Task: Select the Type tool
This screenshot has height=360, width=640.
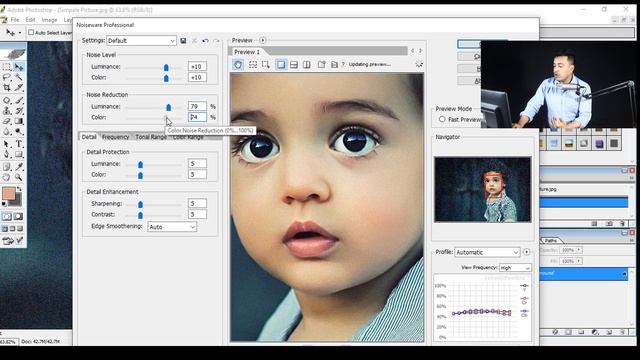Action: pos(19,144)
